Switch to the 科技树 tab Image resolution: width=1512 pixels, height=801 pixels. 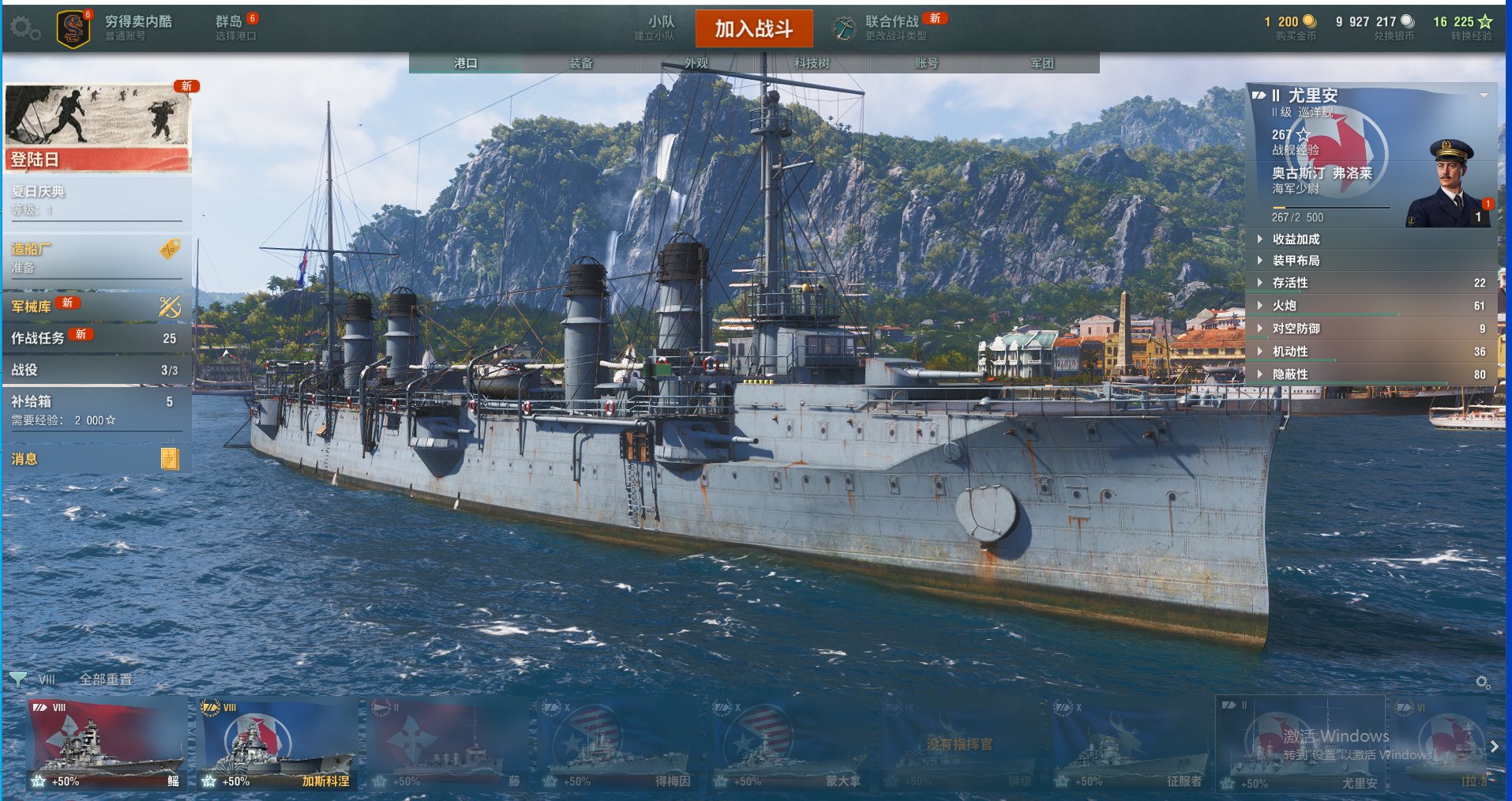coord(812,63)
